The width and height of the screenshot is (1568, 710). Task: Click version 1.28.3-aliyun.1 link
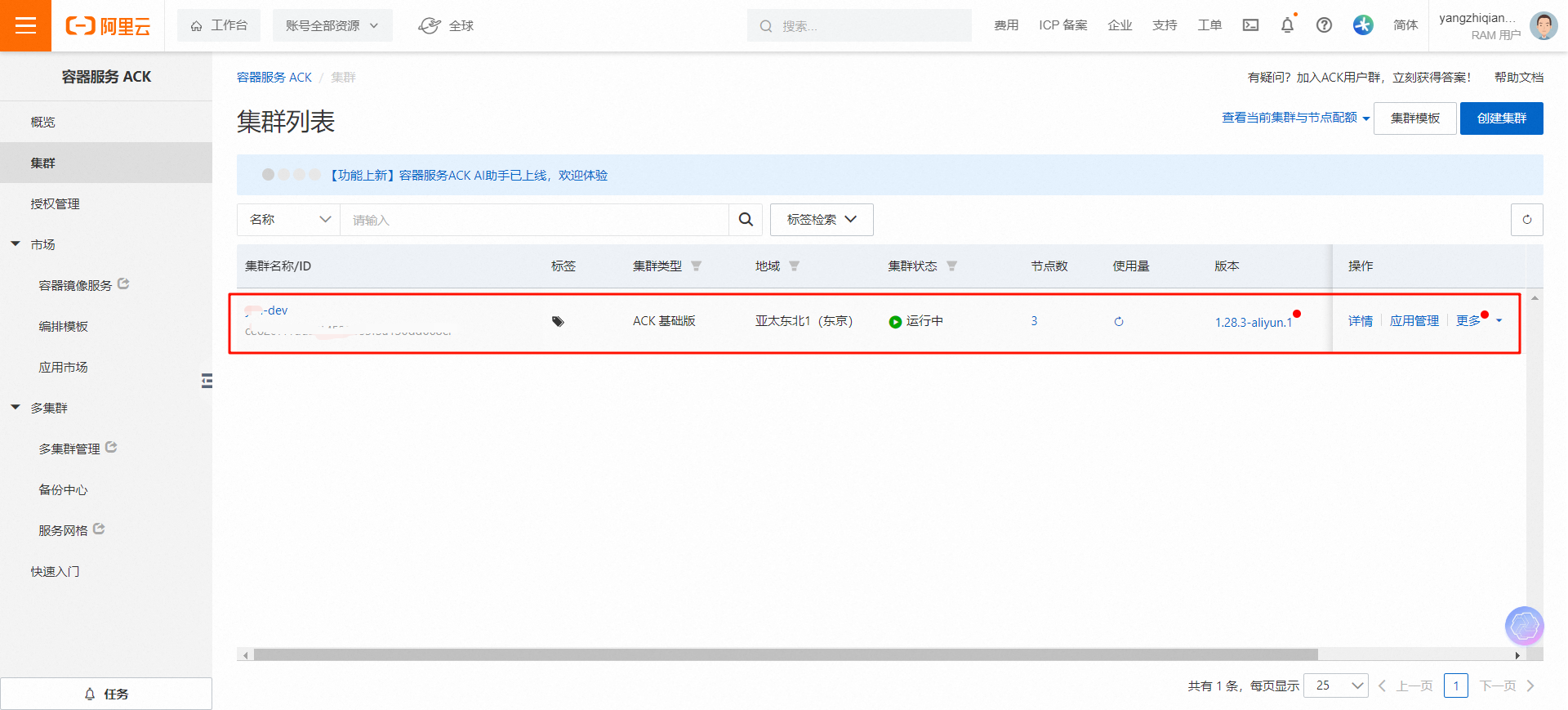click(1254, 323)
